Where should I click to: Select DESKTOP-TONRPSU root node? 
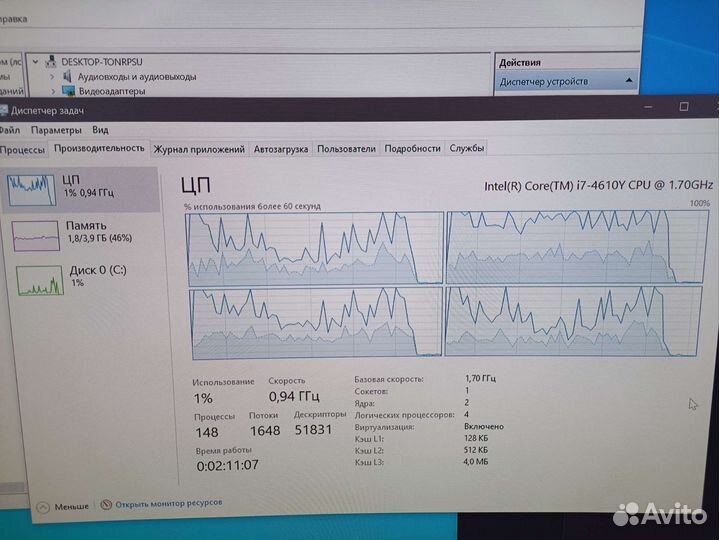(x=102, y=61)
